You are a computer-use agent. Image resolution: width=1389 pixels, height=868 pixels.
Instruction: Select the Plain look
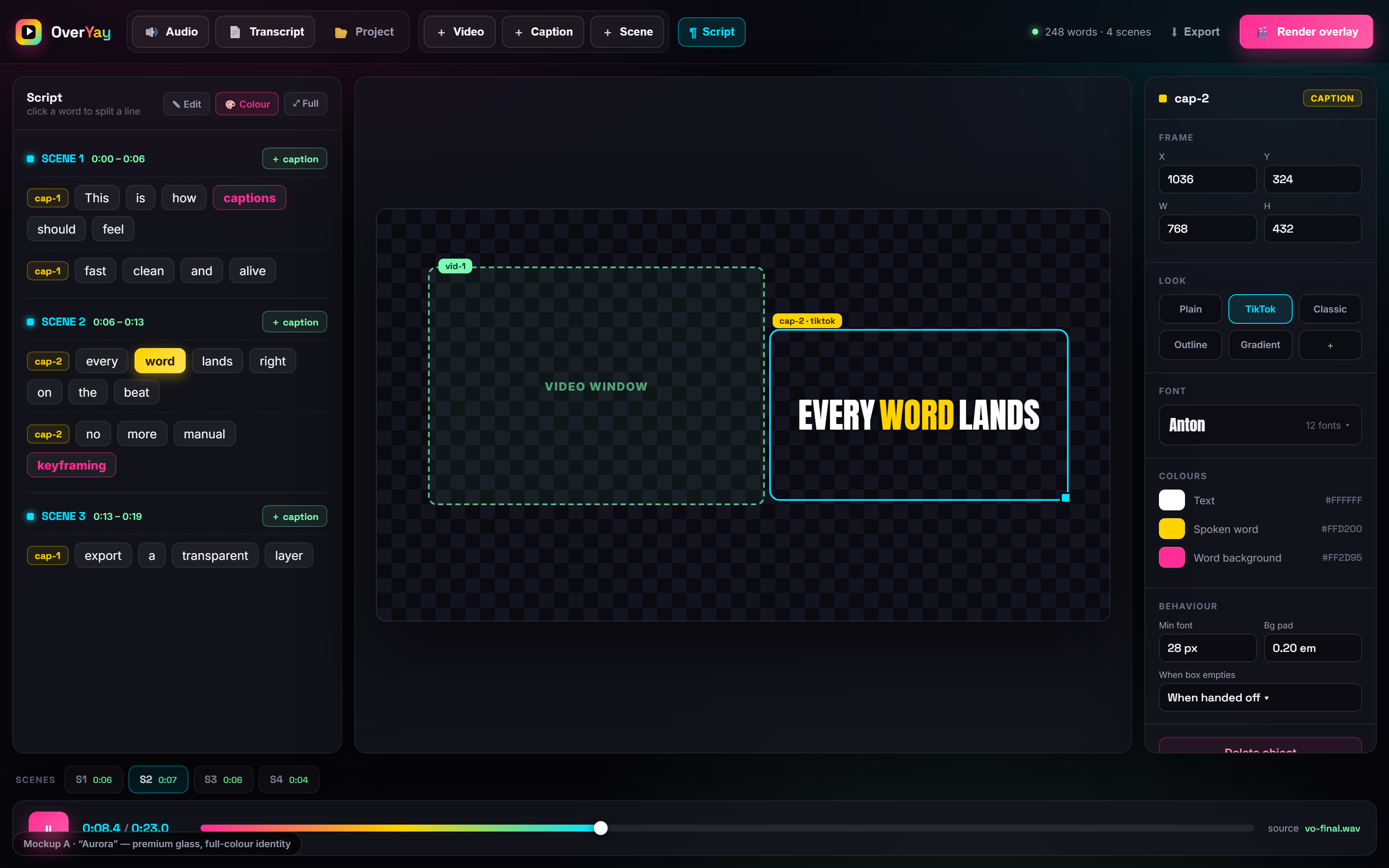click(x=1190, y=309)
